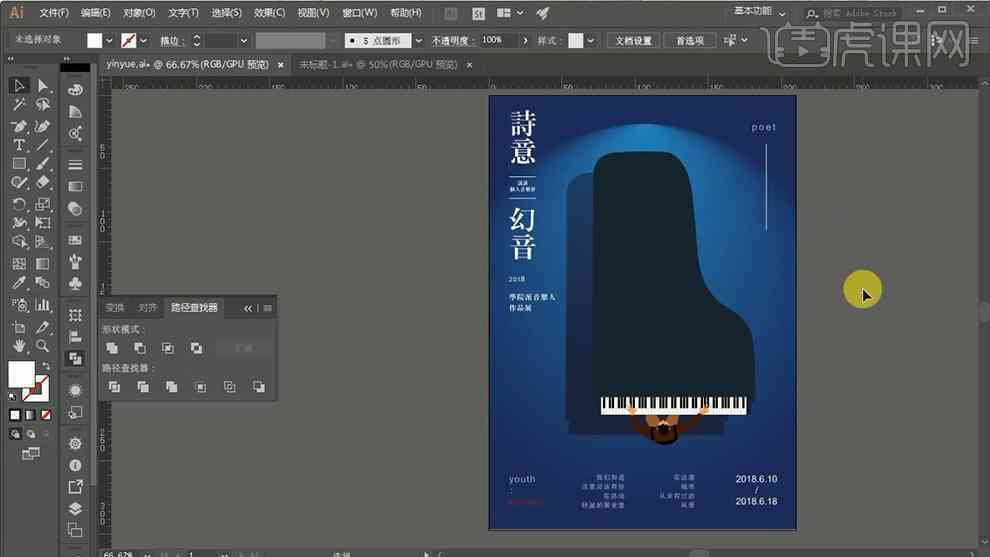Click the Minus Front shape mode icon
This screenshot has width=990, height=557.
pos(140,348)
